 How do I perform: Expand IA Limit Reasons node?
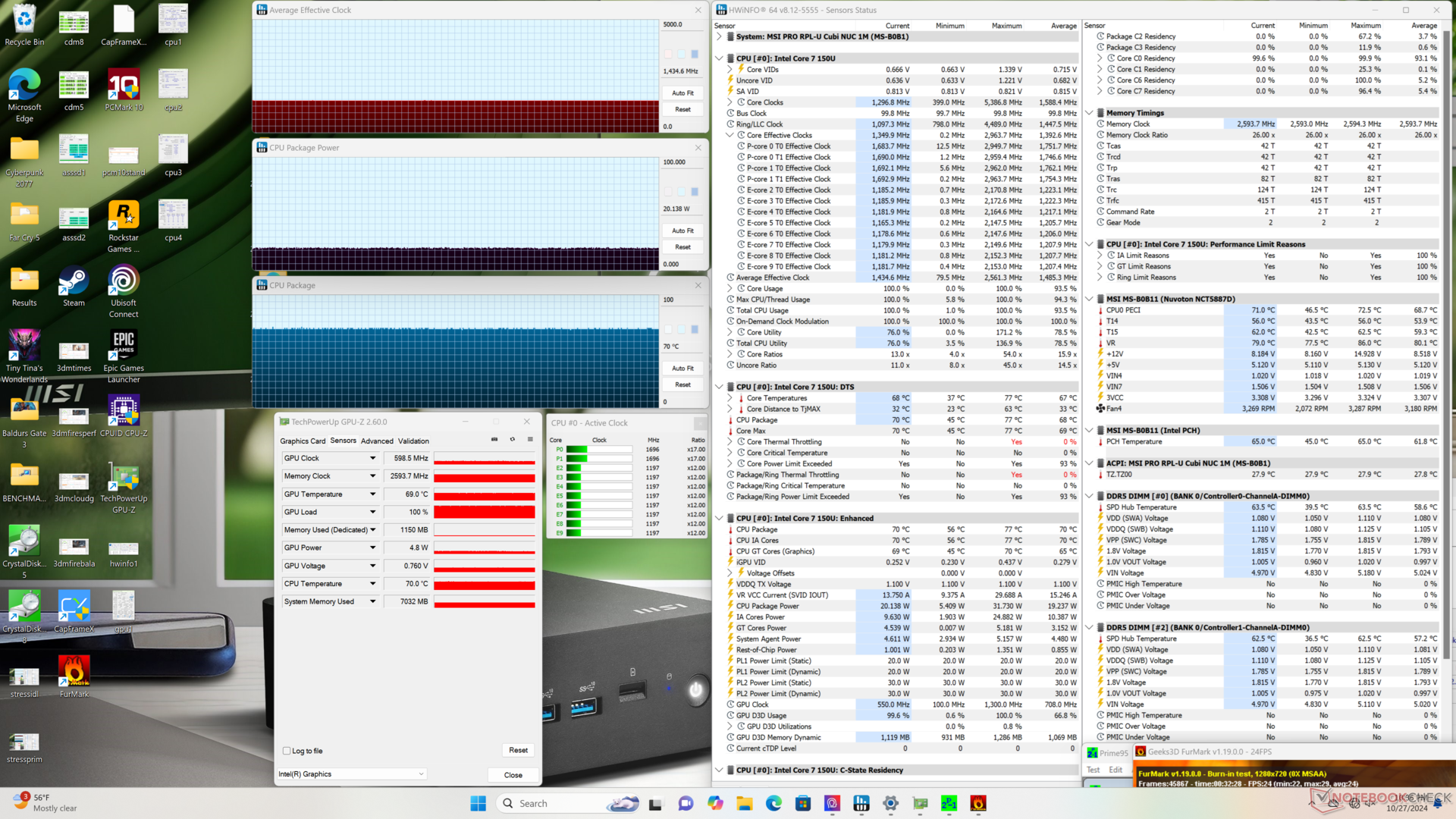point(1100,256)
